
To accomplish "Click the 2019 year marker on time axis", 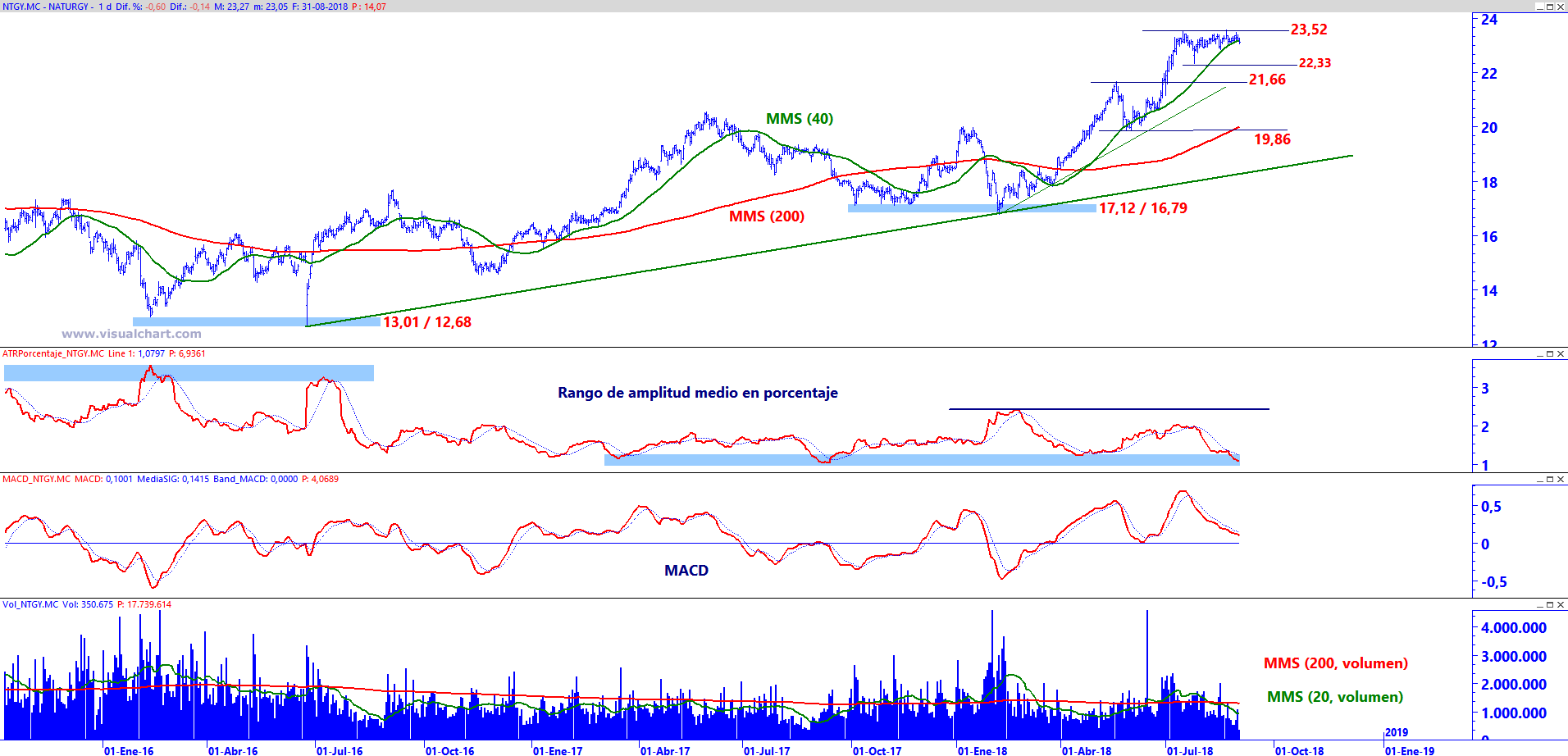I will [1397, 733].
